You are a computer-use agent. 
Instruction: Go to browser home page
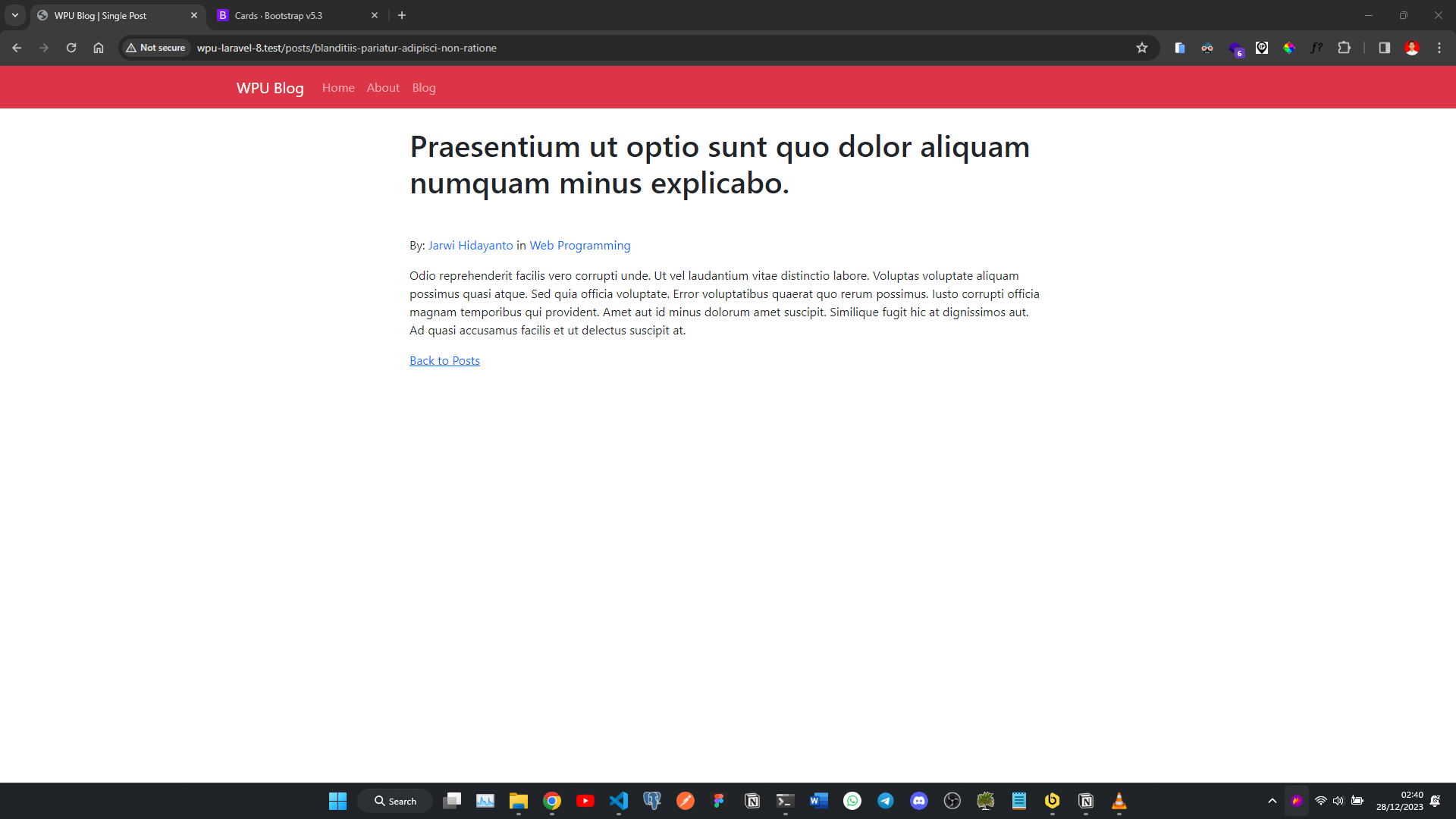click(99, 48)
